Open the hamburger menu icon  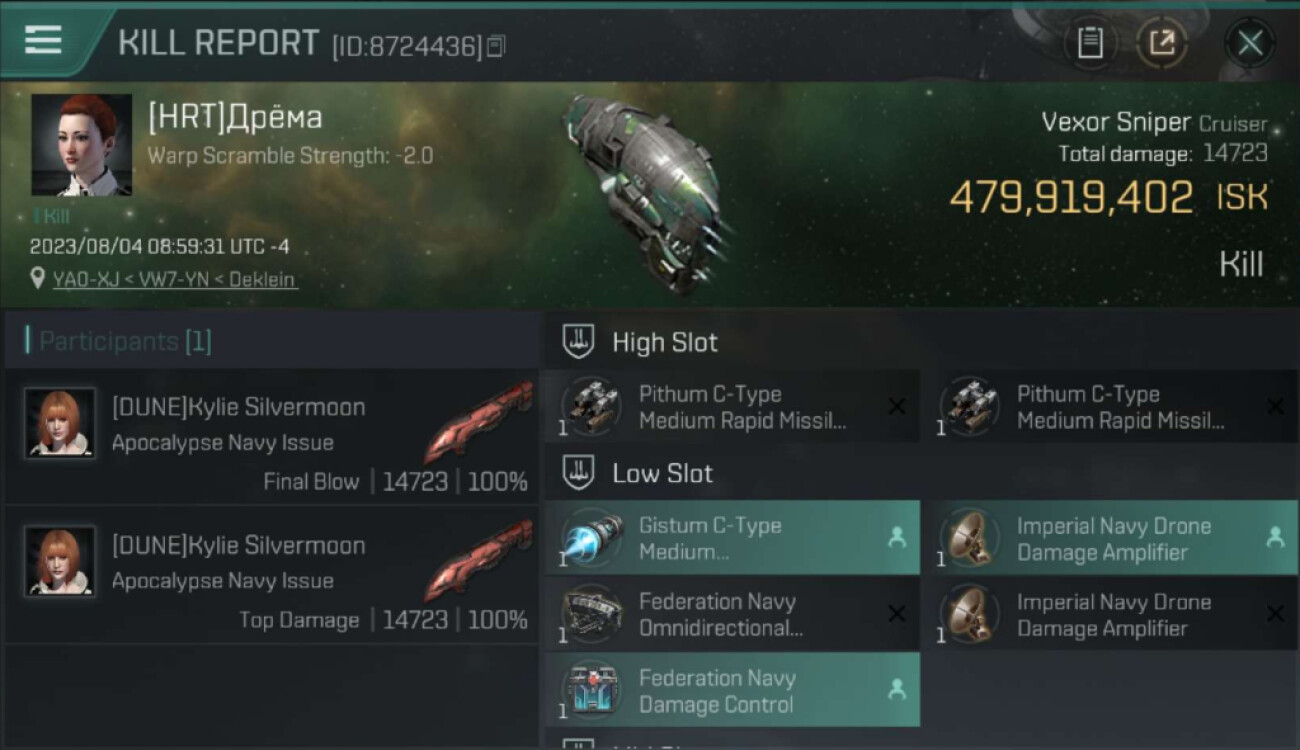click(x=43, y=41)
